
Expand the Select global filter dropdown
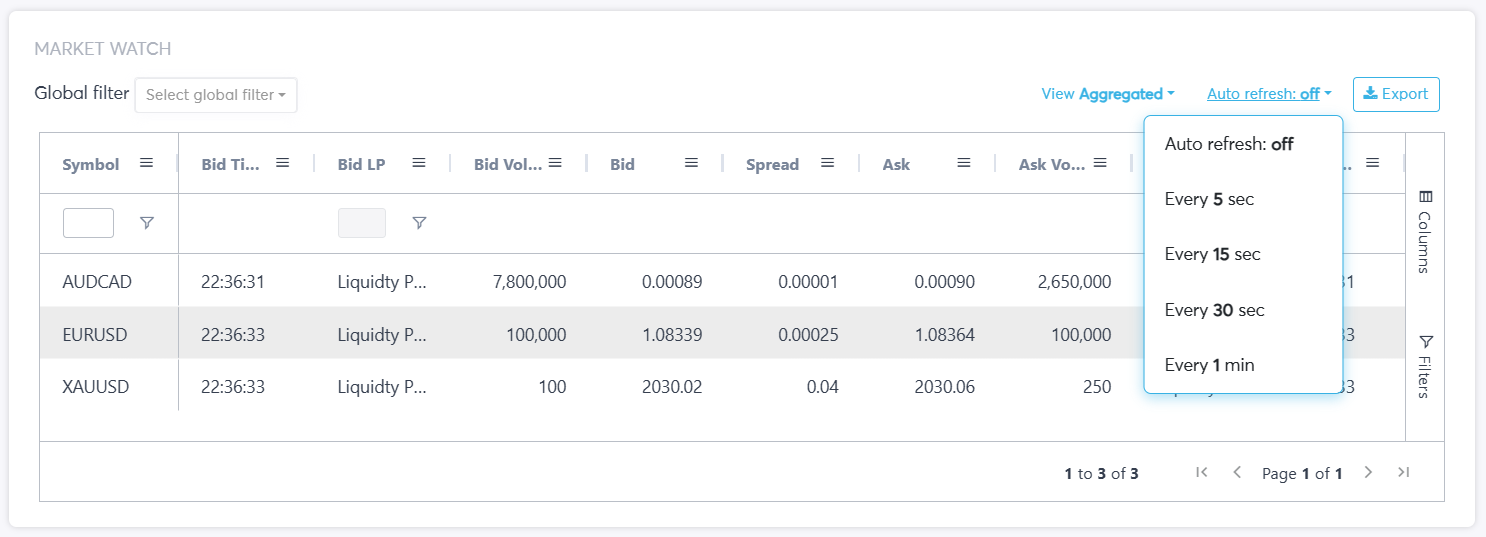click(x=216, y=95)
